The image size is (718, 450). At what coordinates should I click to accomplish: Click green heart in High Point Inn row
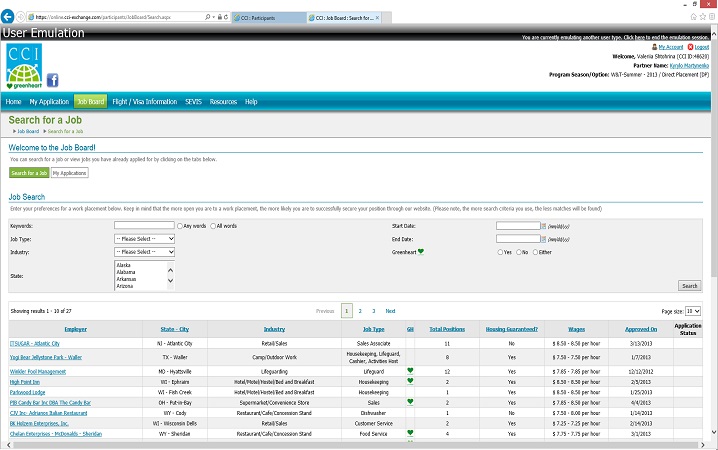pyautogui.click(x=410, y=381)
